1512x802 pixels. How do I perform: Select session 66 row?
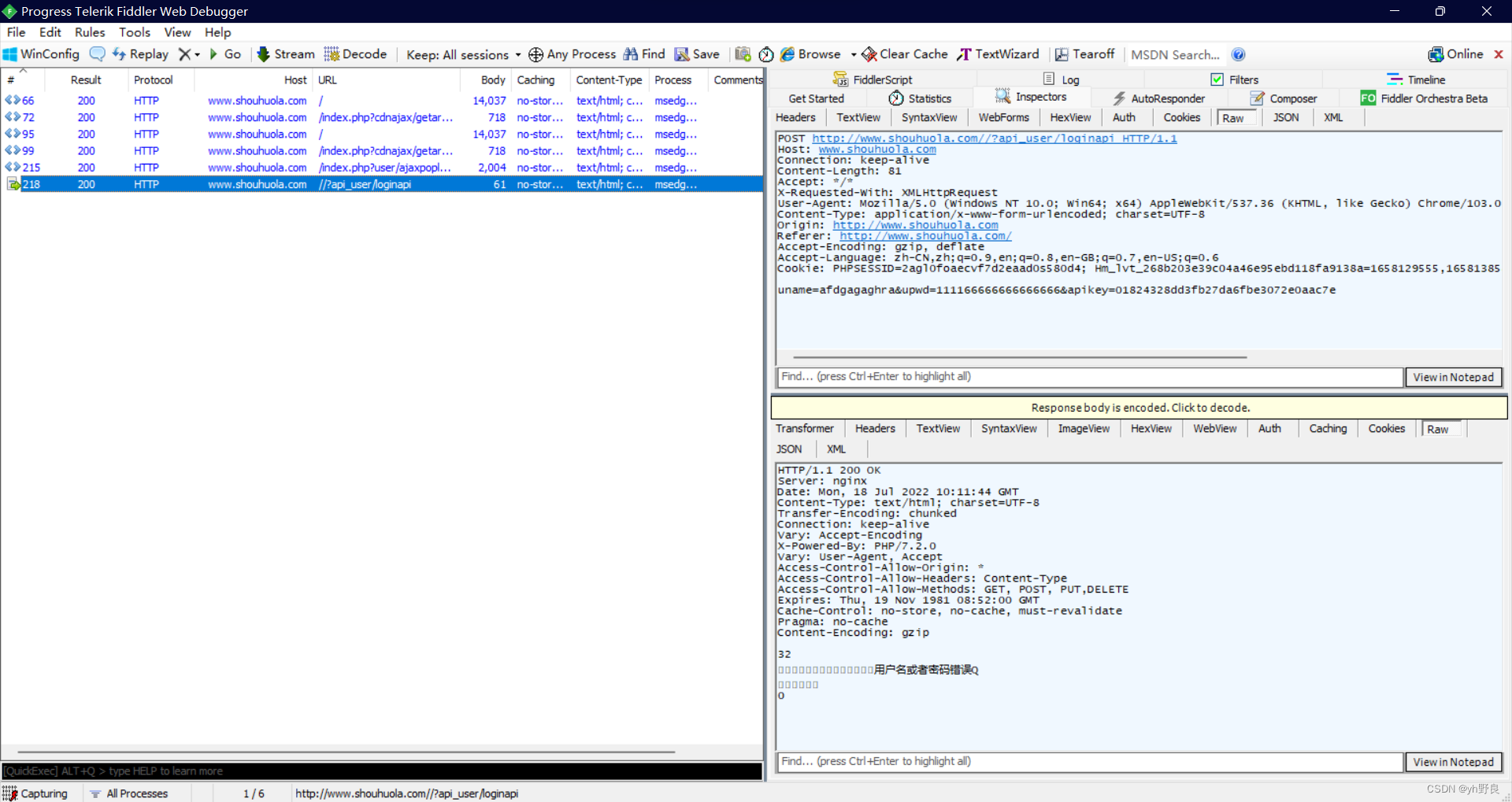[382, 101]
